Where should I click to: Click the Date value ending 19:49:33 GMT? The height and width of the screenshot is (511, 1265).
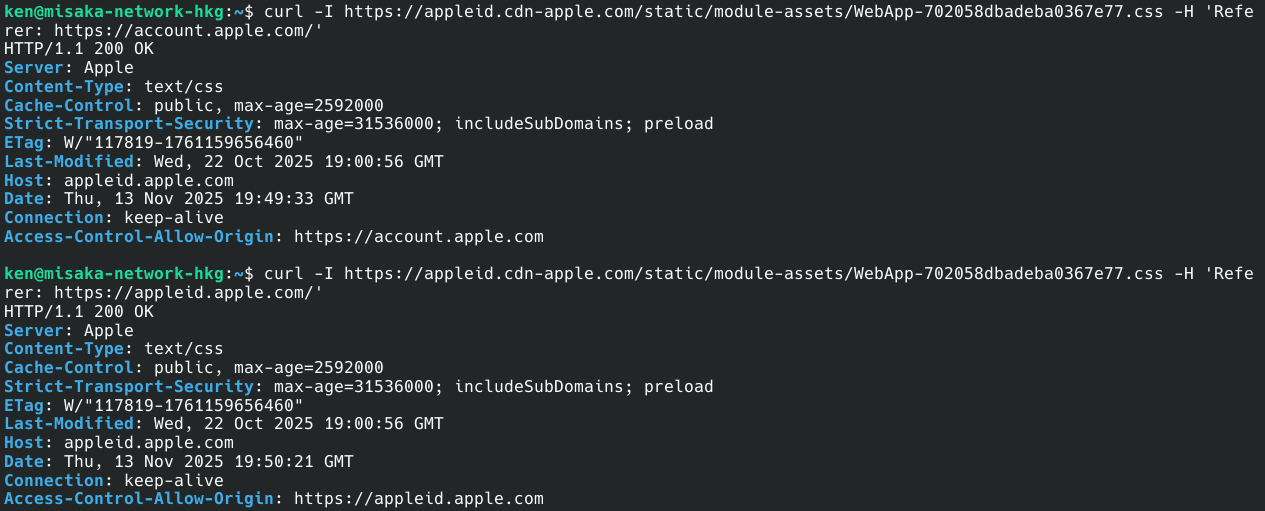point(208,199)
